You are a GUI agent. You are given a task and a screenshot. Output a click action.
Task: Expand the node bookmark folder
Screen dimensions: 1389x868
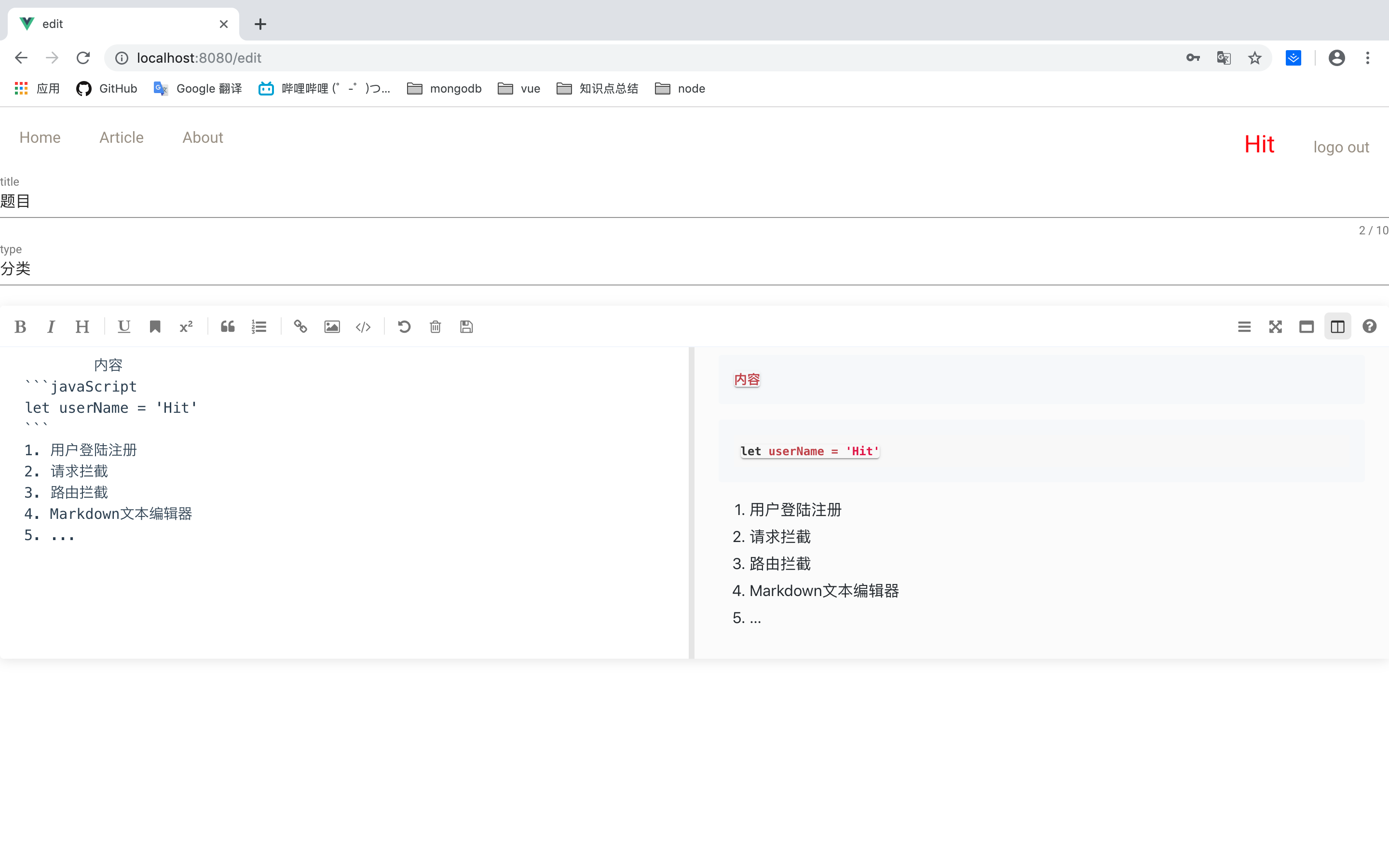tap(680, 88)
